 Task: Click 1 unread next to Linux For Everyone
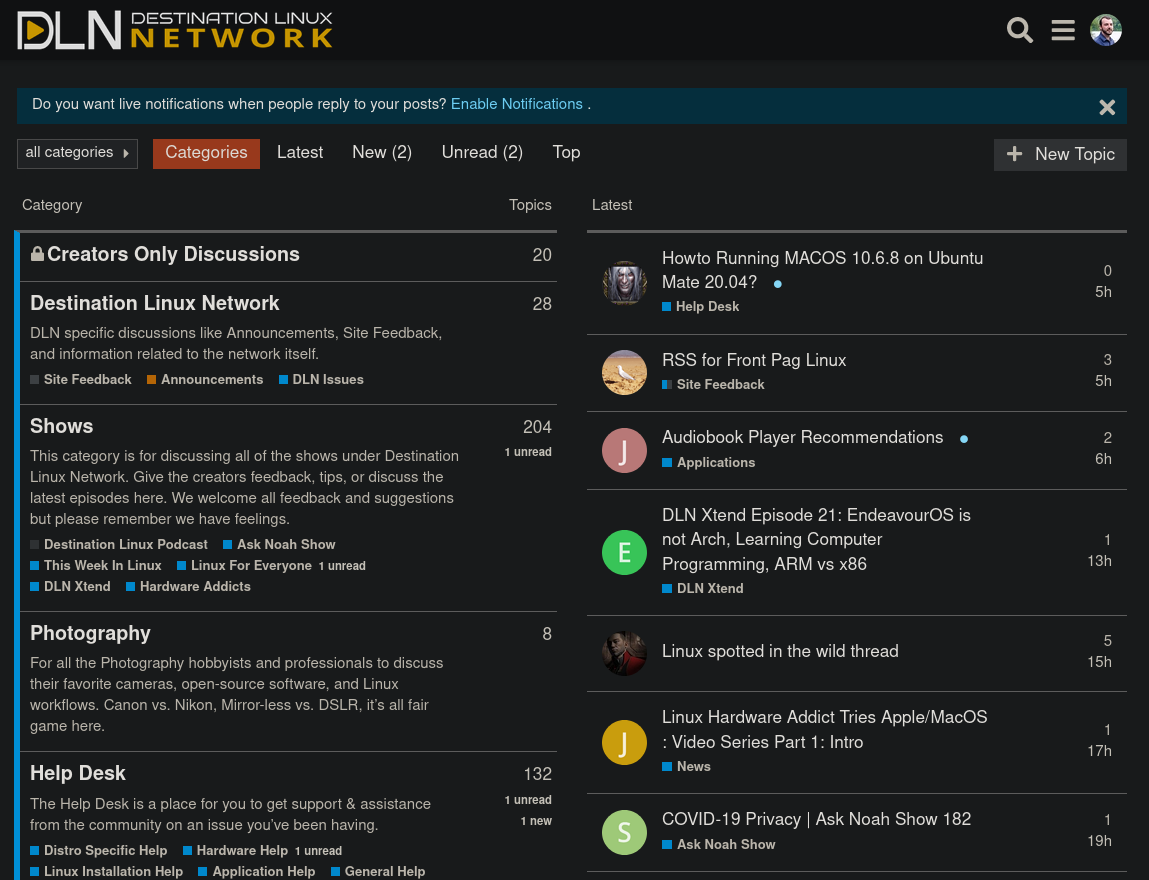(x=341, y=566)
